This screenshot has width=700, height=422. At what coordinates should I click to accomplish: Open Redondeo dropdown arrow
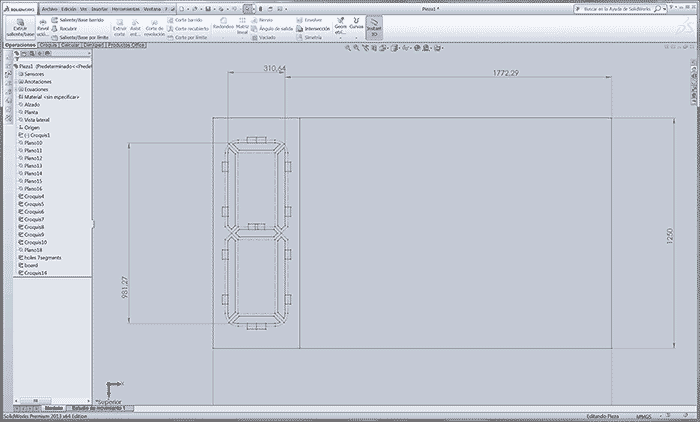tap(223, 38)
